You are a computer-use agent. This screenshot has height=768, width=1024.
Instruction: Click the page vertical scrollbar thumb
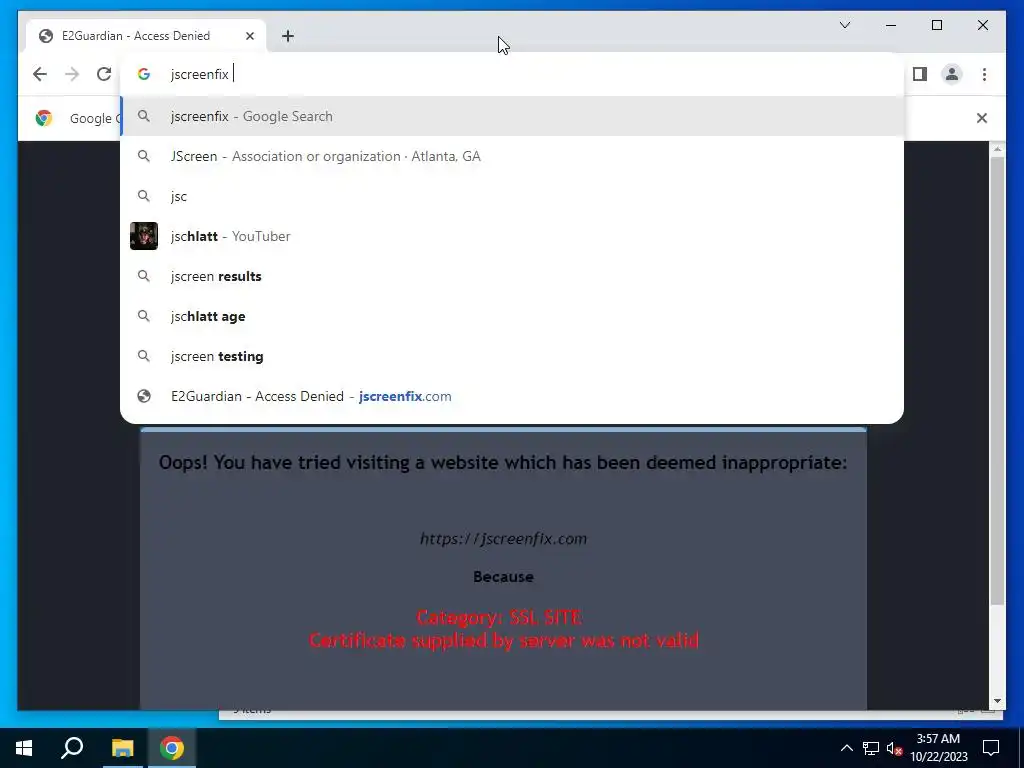997,380
